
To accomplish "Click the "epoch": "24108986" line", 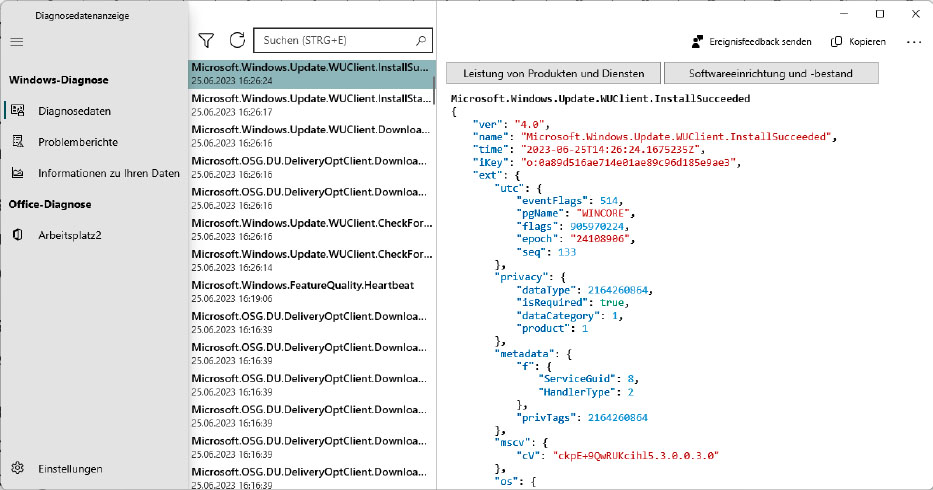I will (575, 239).
